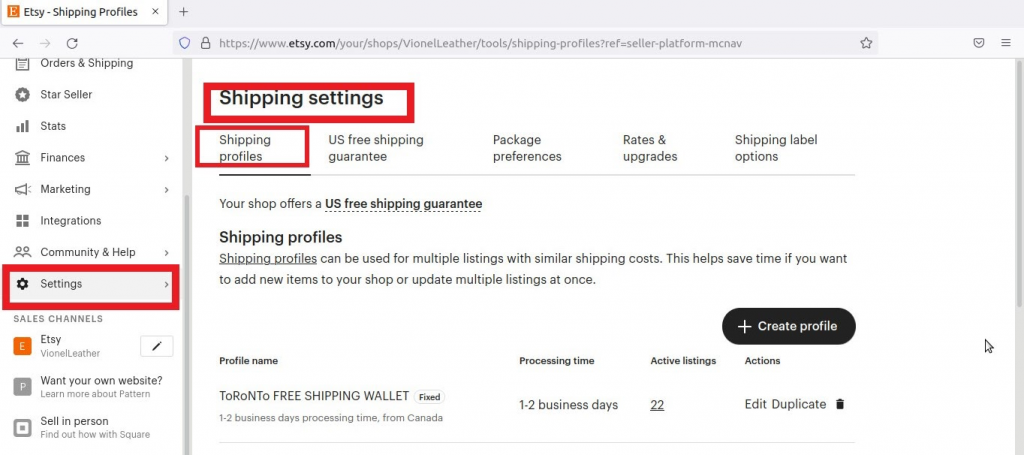The image size is (1024, 455).
Task: Open a new browser tab with plus
Action: coord(184,12)
